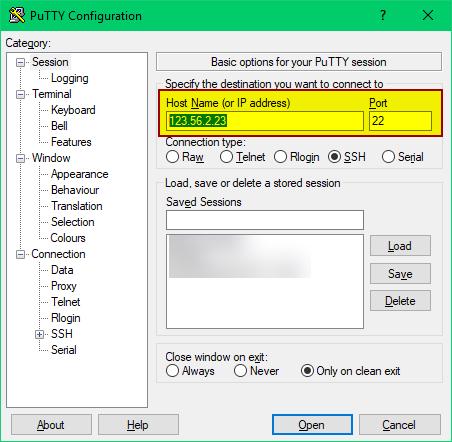Open the Appearance settings category
452x442 pixels.
pyautogui.click(x=80, y=174)
